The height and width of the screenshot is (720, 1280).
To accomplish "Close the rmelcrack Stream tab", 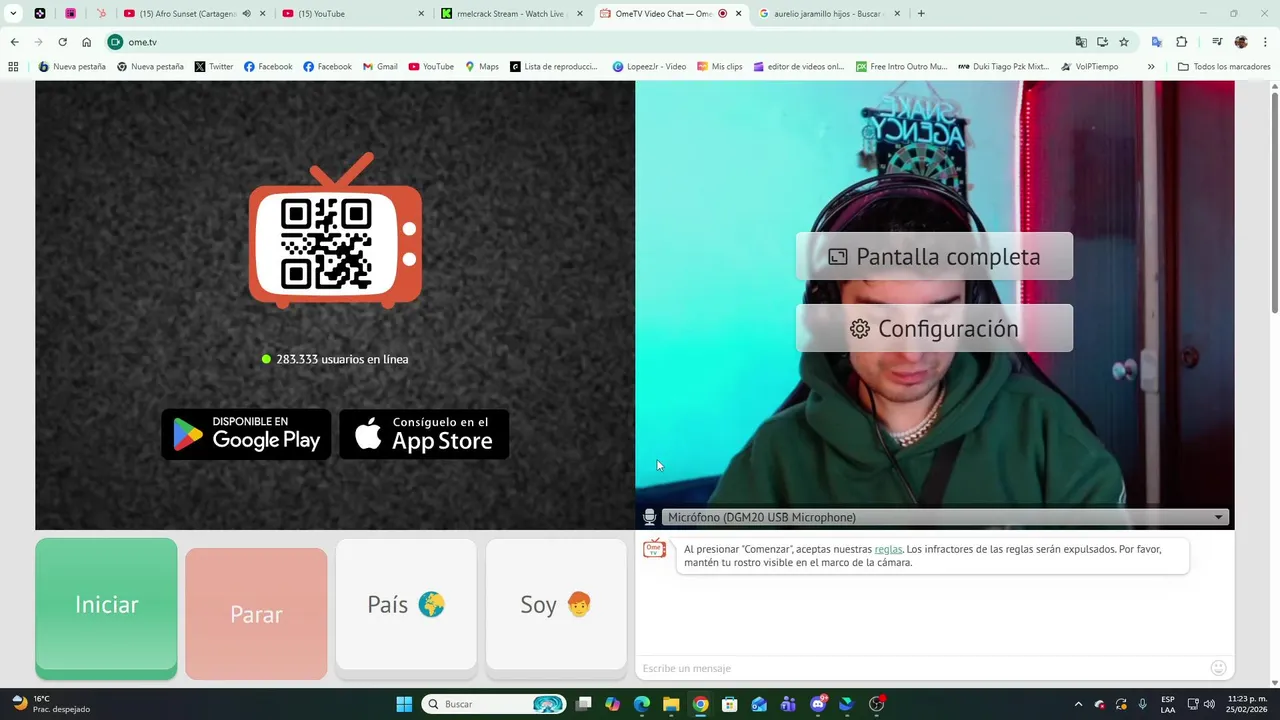I will point(580,14).
